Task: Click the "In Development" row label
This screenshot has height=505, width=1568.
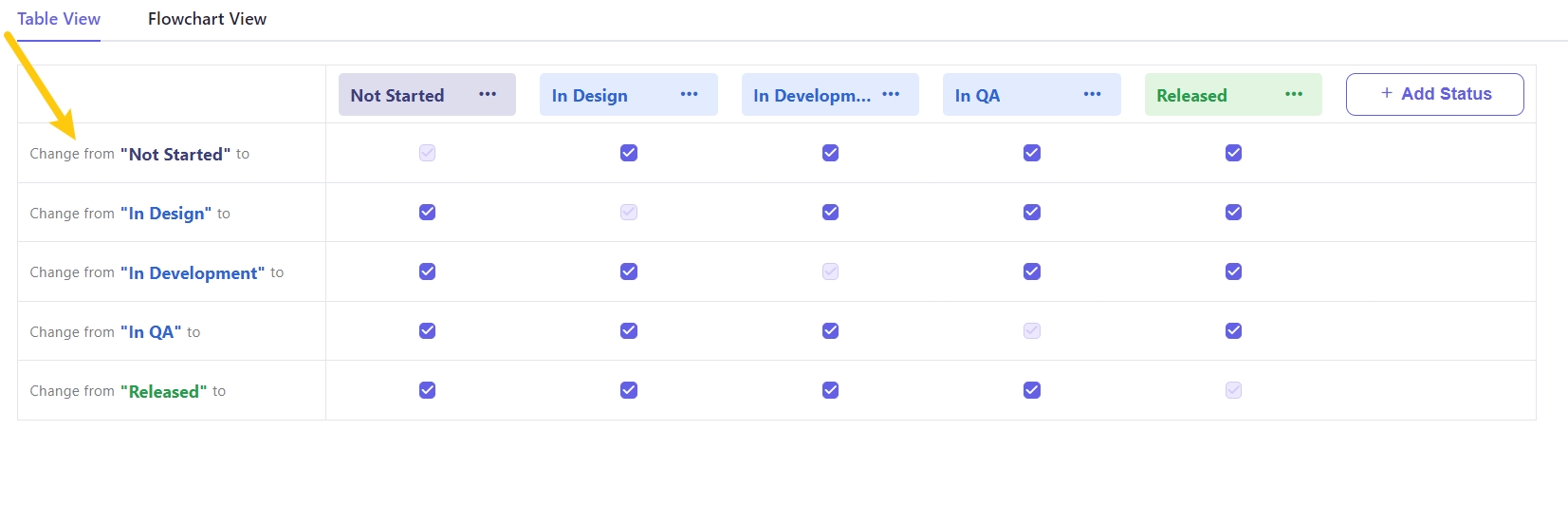Action: [193, 273]
